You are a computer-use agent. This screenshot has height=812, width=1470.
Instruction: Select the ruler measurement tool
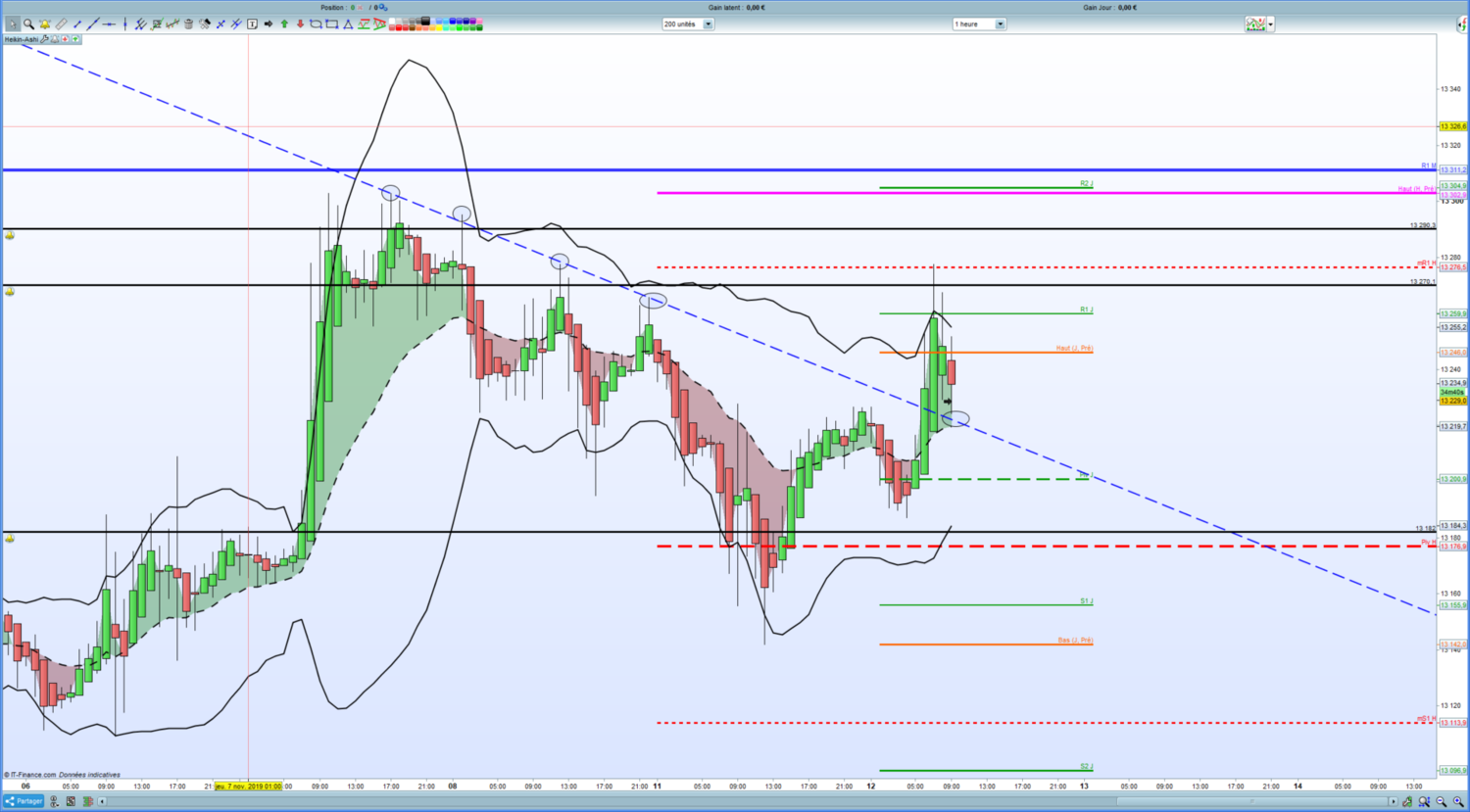pyautogui.click(x=61, y=24)
